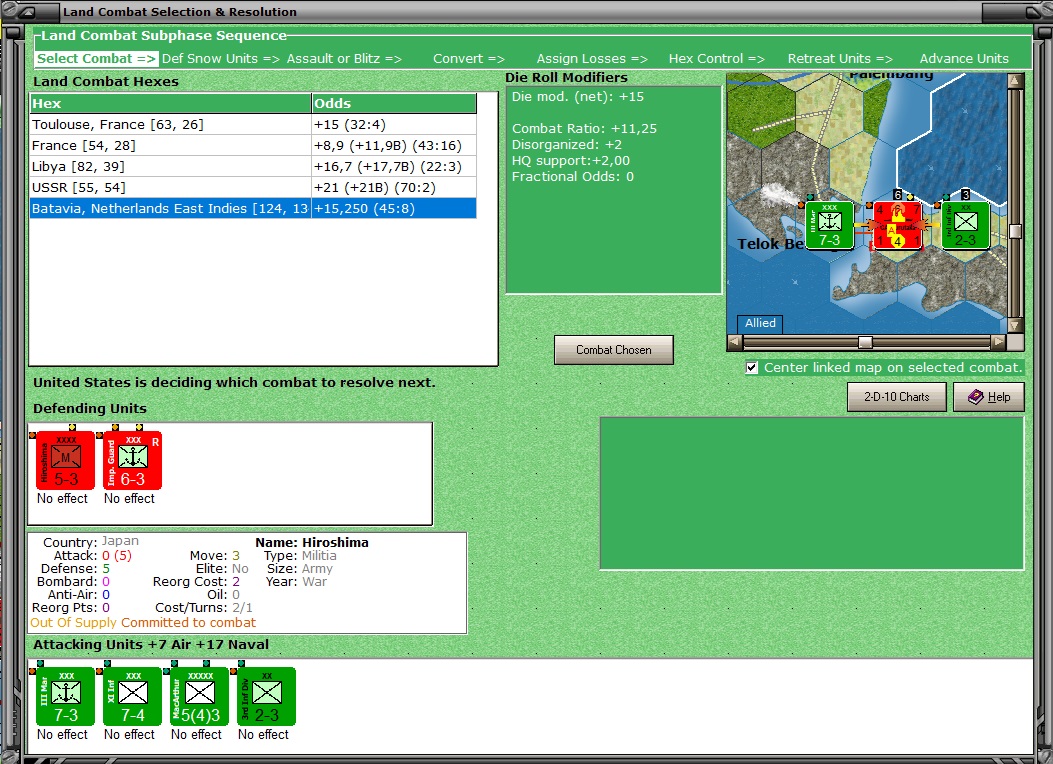Click the +16,7 (+17,7B) (22:3) odds cell

[394, 166]
